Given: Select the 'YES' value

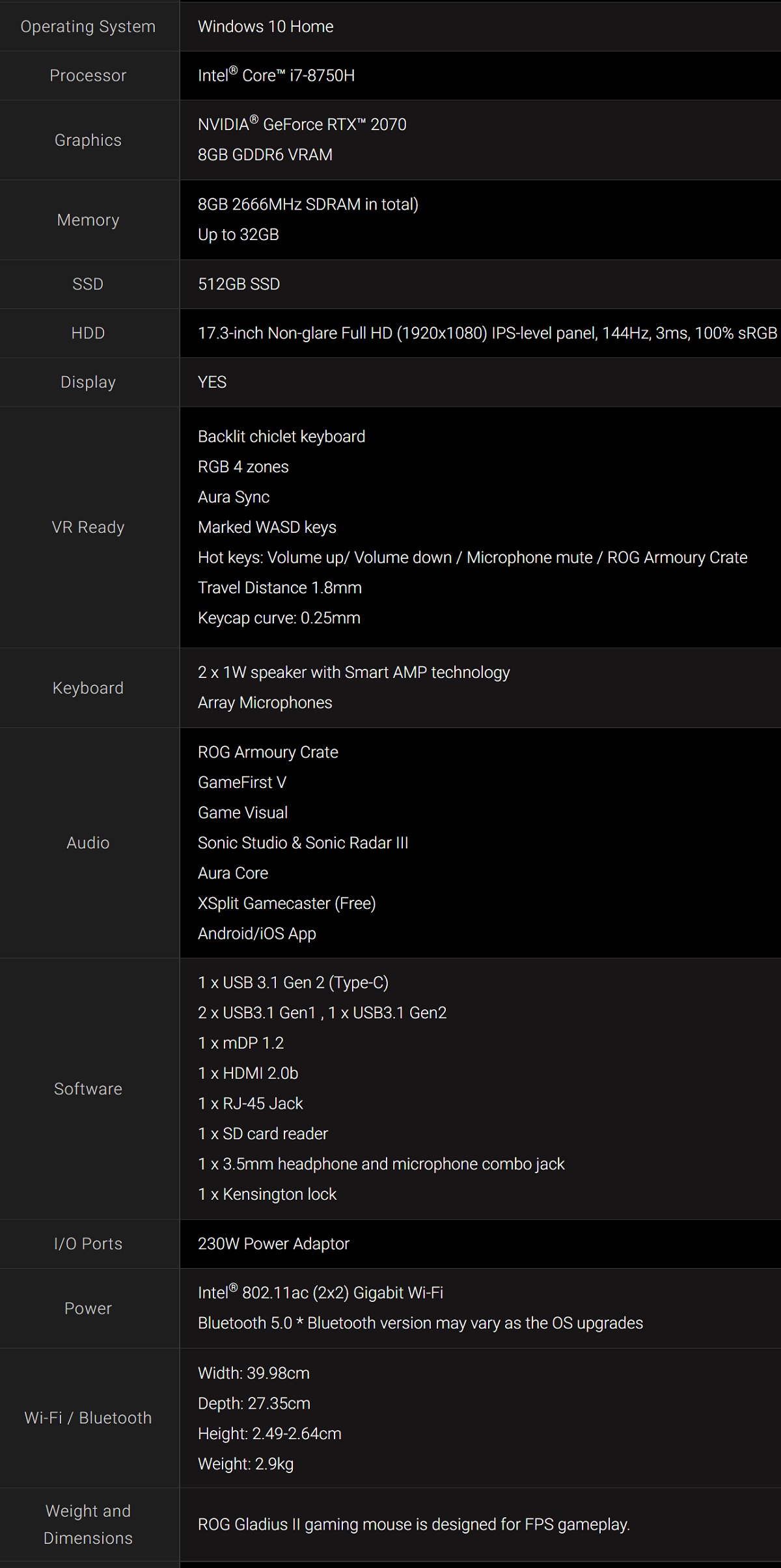Looking at the screenshot, I should tap(212, 382).
